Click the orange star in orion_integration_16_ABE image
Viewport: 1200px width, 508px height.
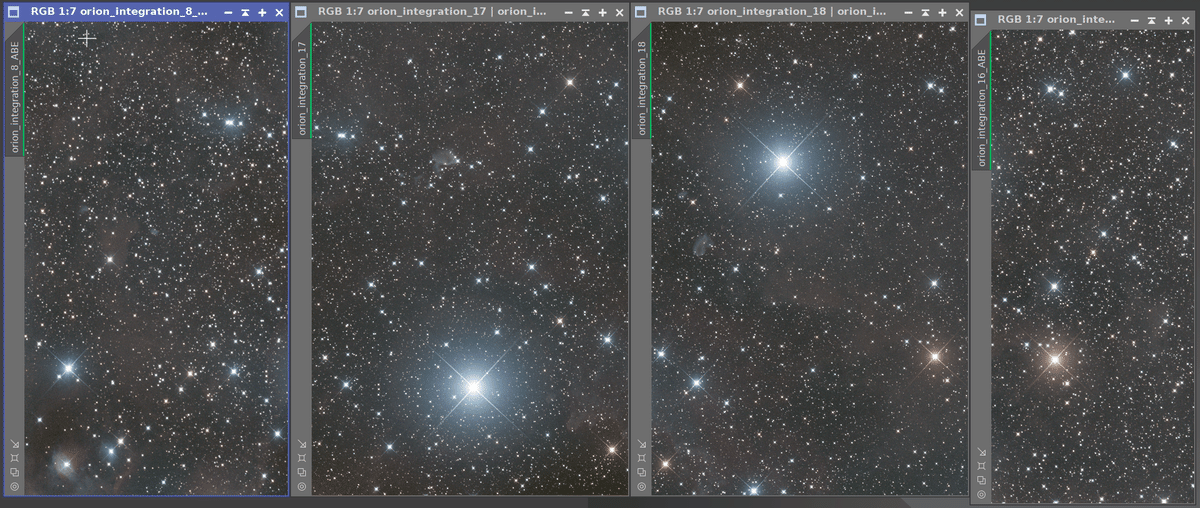pos(1054,358)
